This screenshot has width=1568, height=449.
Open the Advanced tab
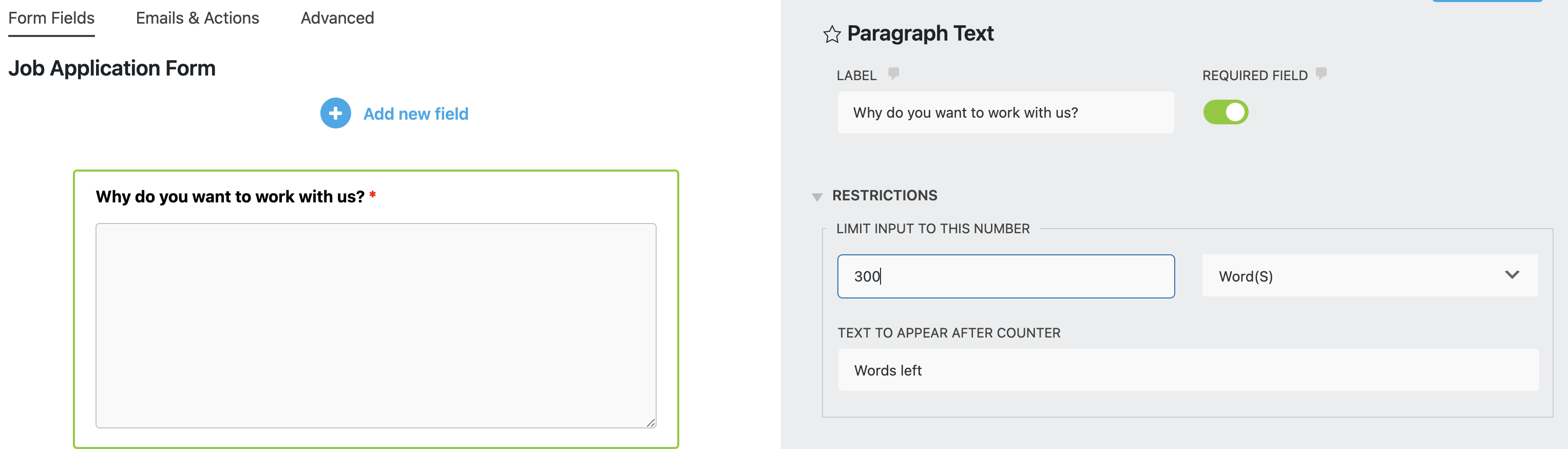point(337,17)
